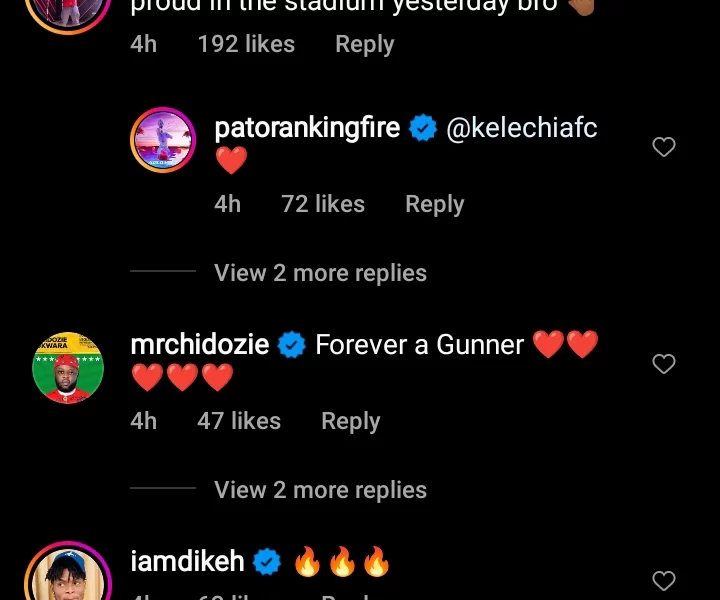View the 192 likes list
Screen dimensions: 720x600
pyautogui.click(x=246, y=44)
